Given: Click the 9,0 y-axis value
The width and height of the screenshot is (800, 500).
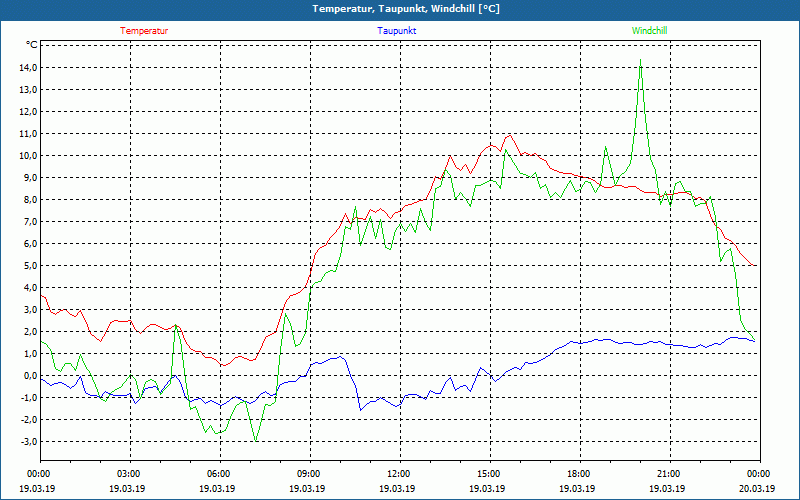Looking at the screenshot, I should click(30, 177).
